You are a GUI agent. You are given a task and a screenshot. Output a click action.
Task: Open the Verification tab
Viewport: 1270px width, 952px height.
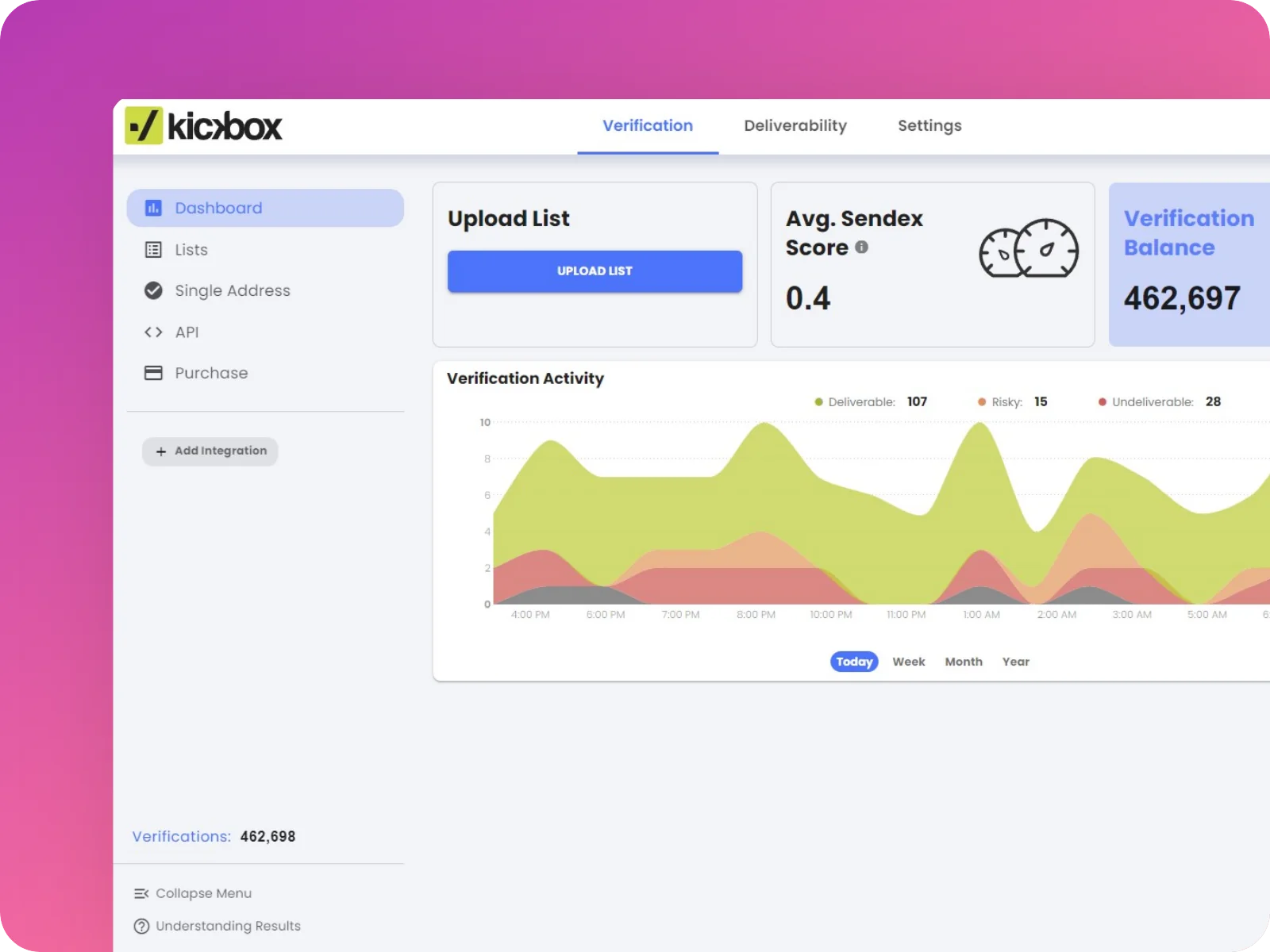pyautogui.click(x=648, y=125)
